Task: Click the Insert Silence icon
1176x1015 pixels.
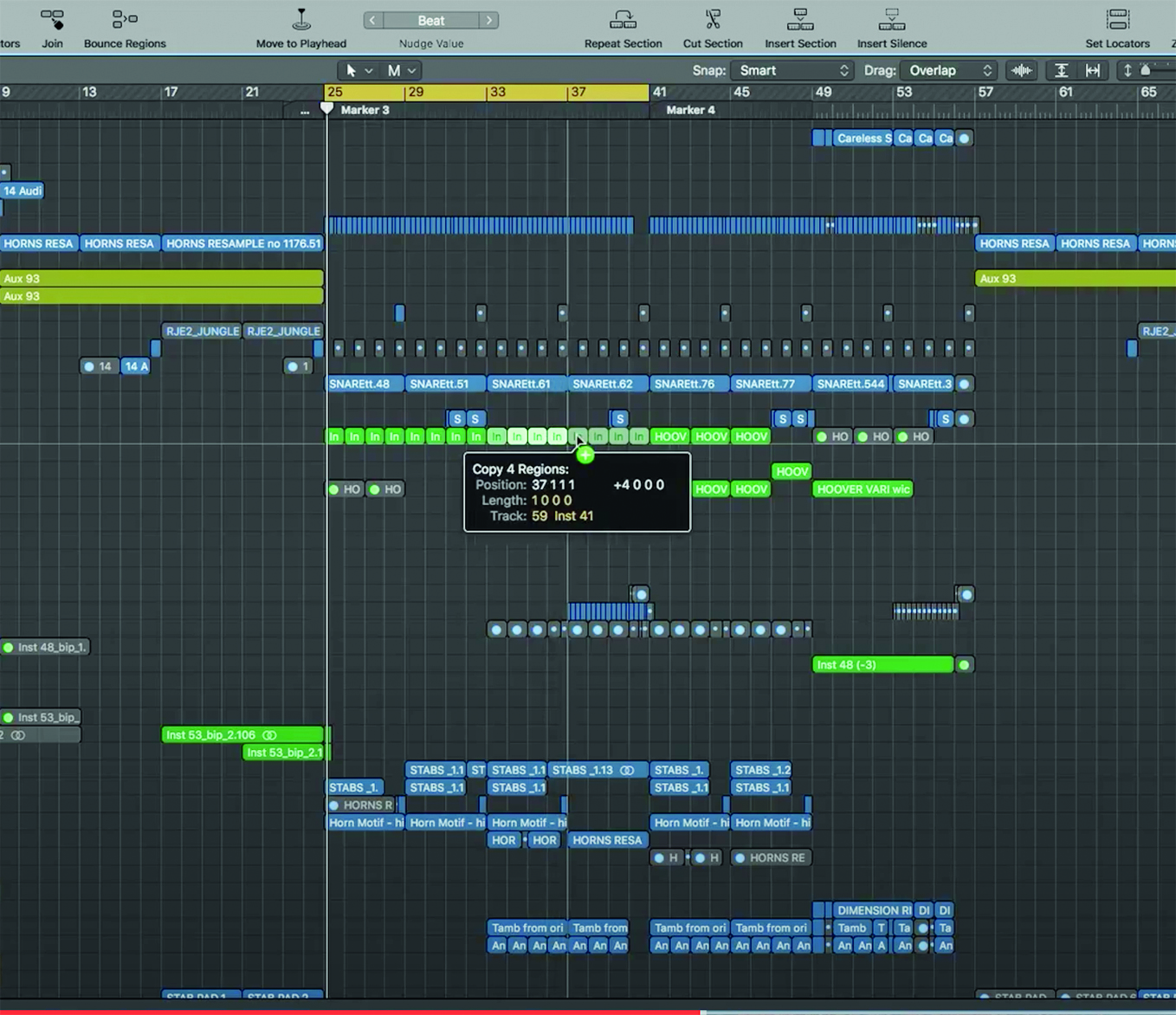Action: (x=891, y=19)
